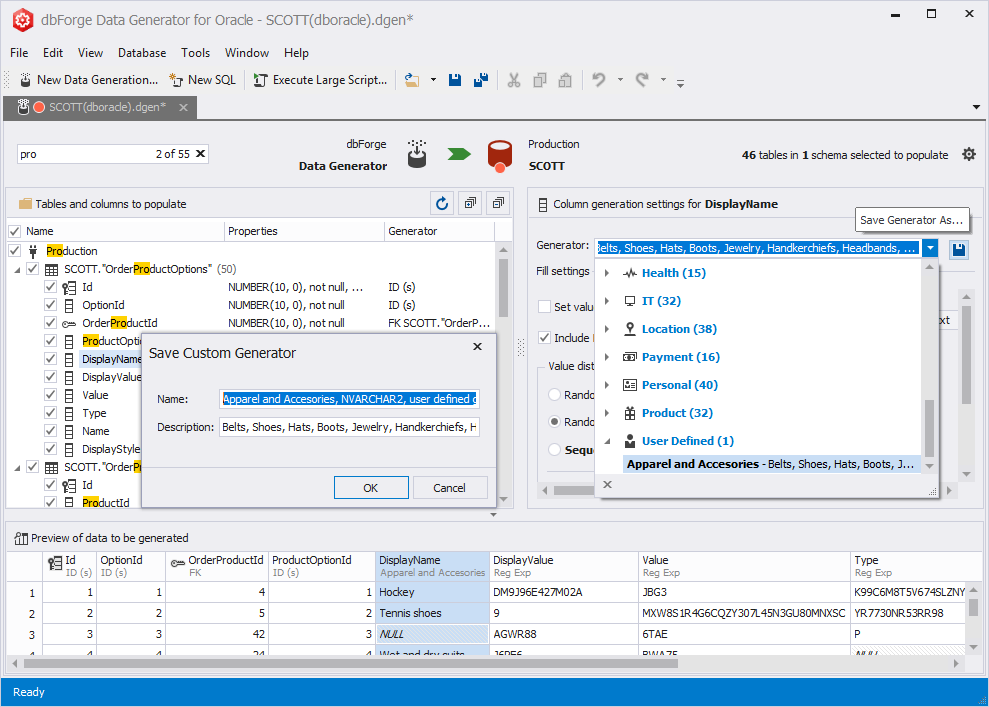Click the Description field in the dialog

[x=349, y=427]
